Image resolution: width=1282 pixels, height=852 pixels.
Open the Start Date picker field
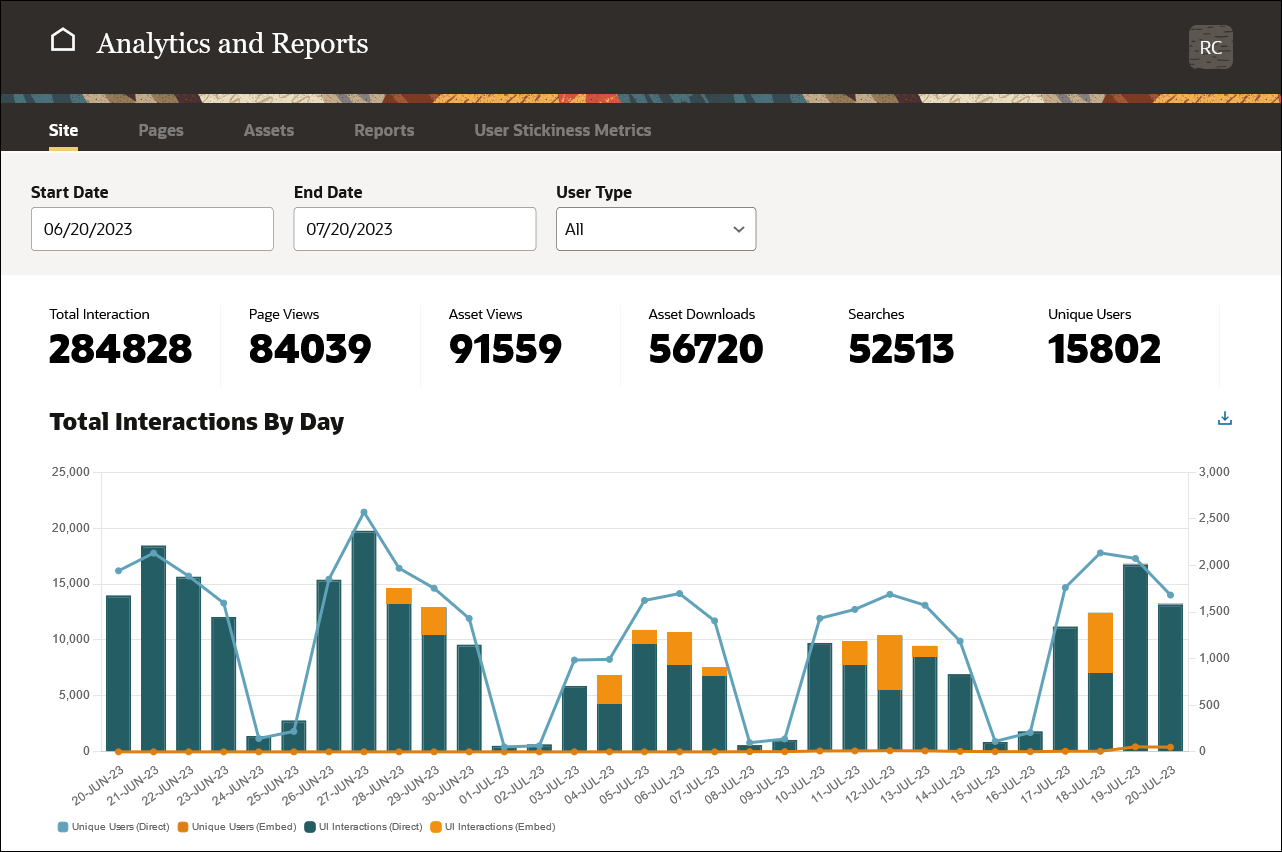pos(152,229)
